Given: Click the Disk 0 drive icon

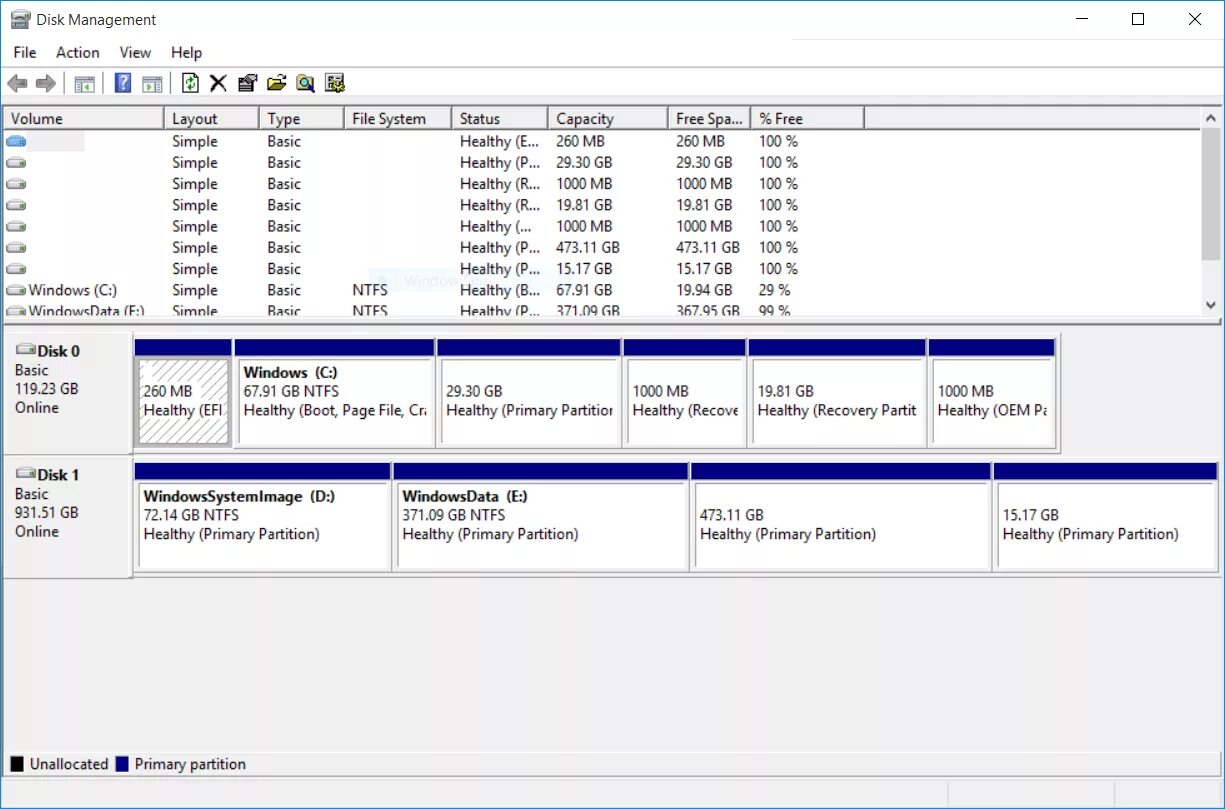Looking at the screenshot, I should pyautogui.click(x=25, y=350).
